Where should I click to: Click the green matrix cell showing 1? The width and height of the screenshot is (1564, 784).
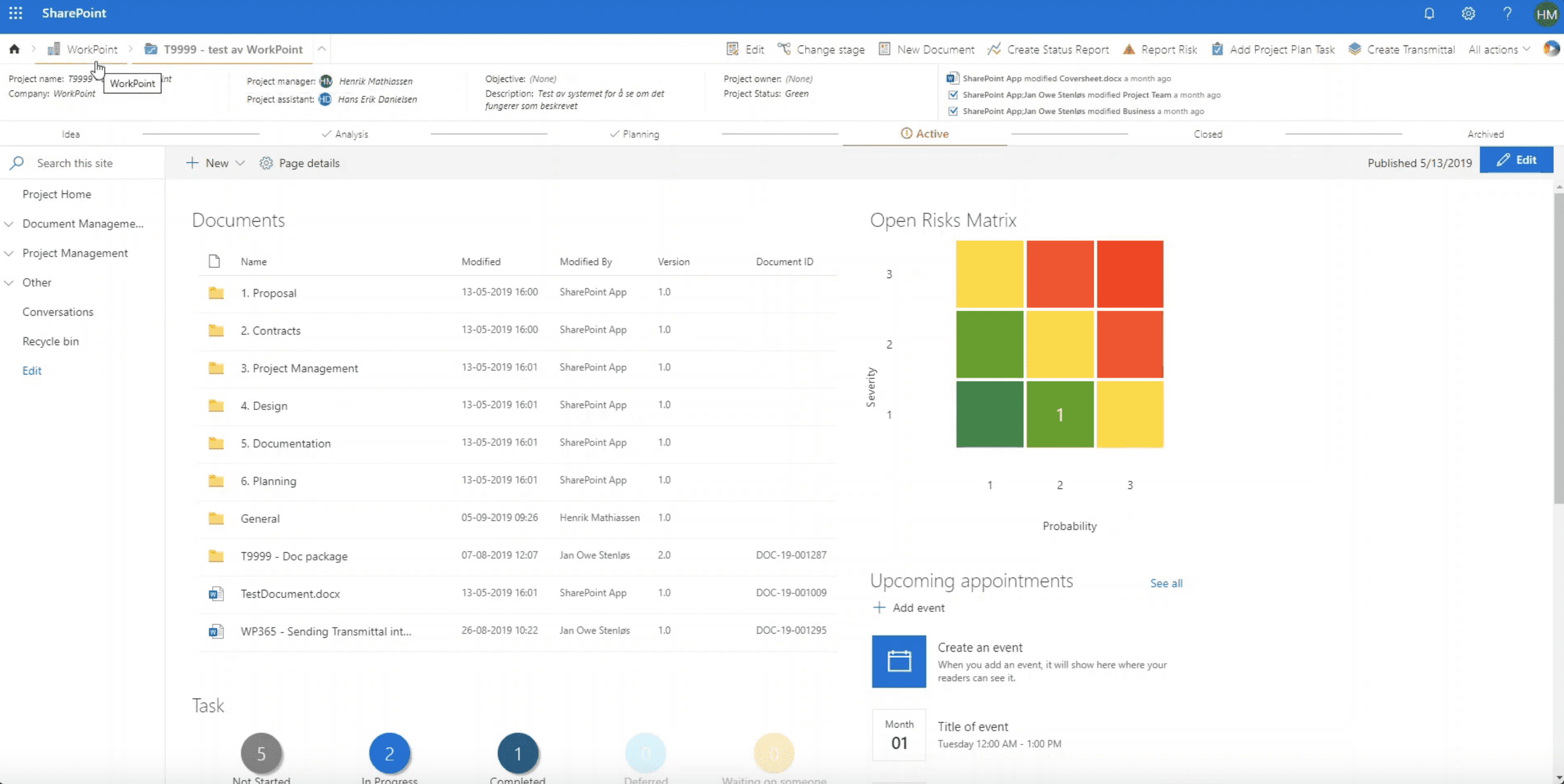coord(1059,414)
